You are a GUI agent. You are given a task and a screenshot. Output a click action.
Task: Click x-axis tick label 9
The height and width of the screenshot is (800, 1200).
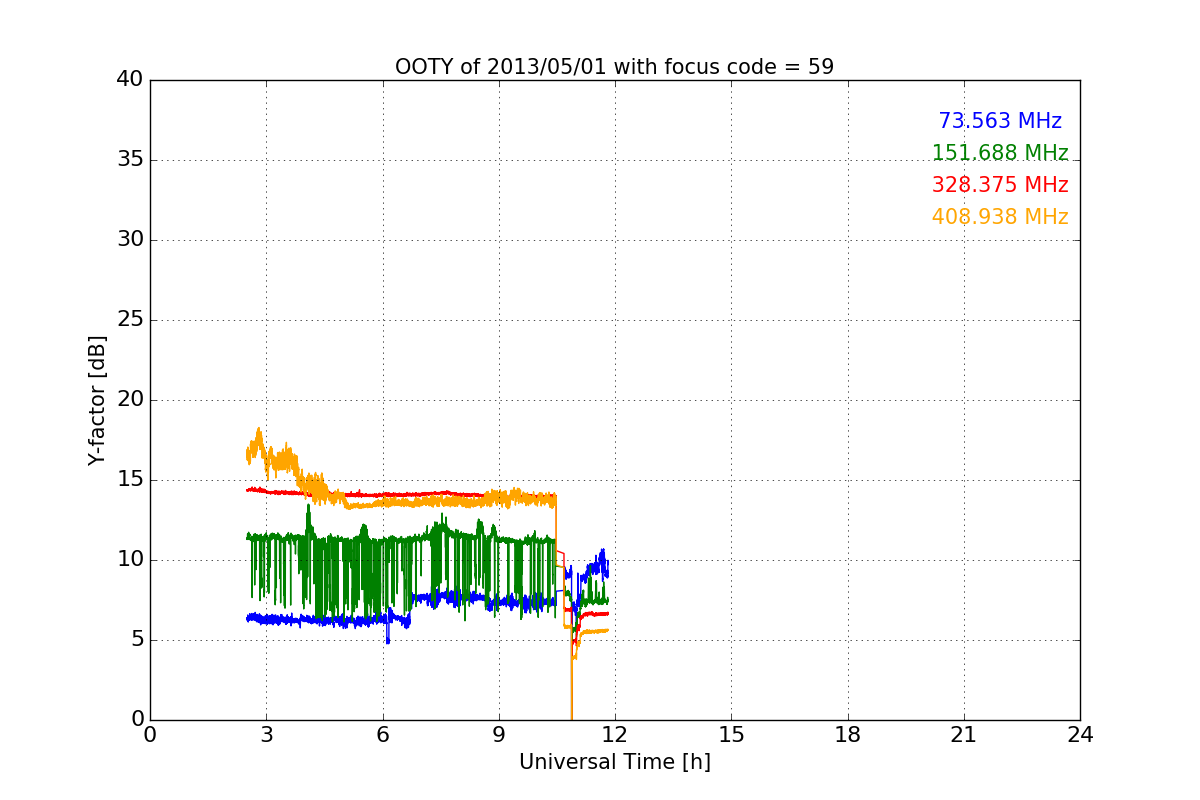(499, 734)
